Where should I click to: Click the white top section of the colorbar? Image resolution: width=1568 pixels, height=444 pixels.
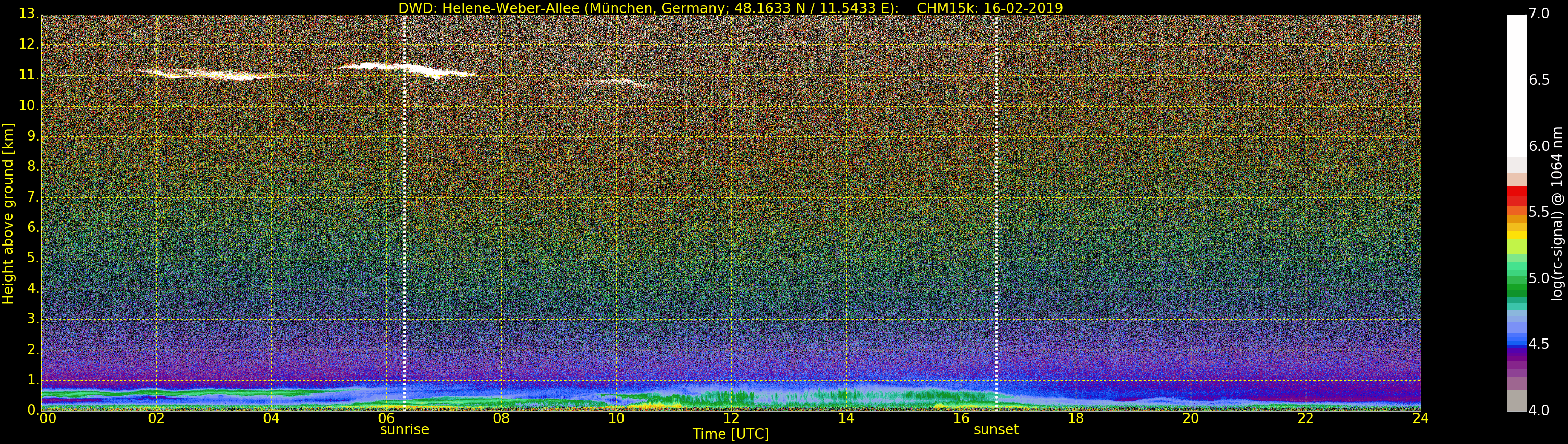pyautogui.click(x=1516, y=85)
